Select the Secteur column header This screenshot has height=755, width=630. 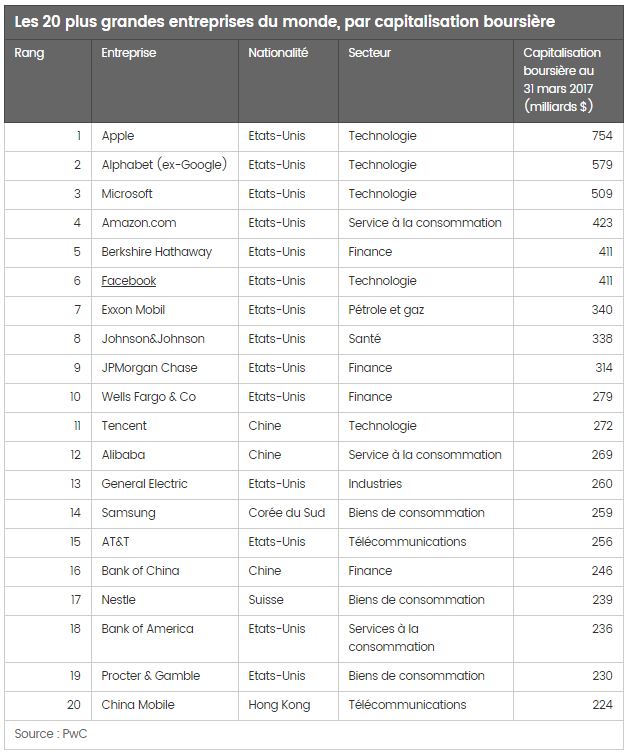369,53
